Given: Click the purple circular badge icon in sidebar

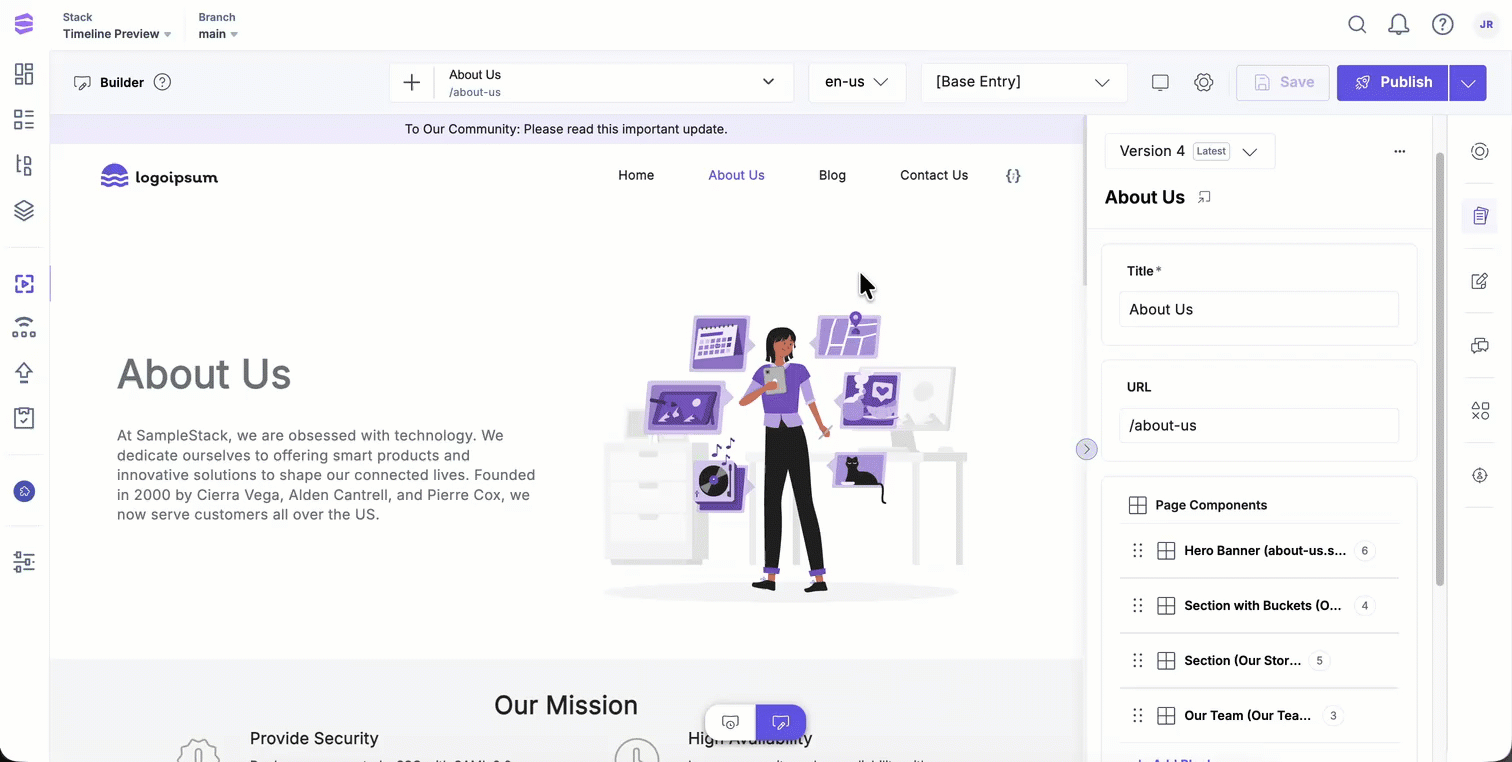Looking at the screenshot, I should click(x=24, y=491).
